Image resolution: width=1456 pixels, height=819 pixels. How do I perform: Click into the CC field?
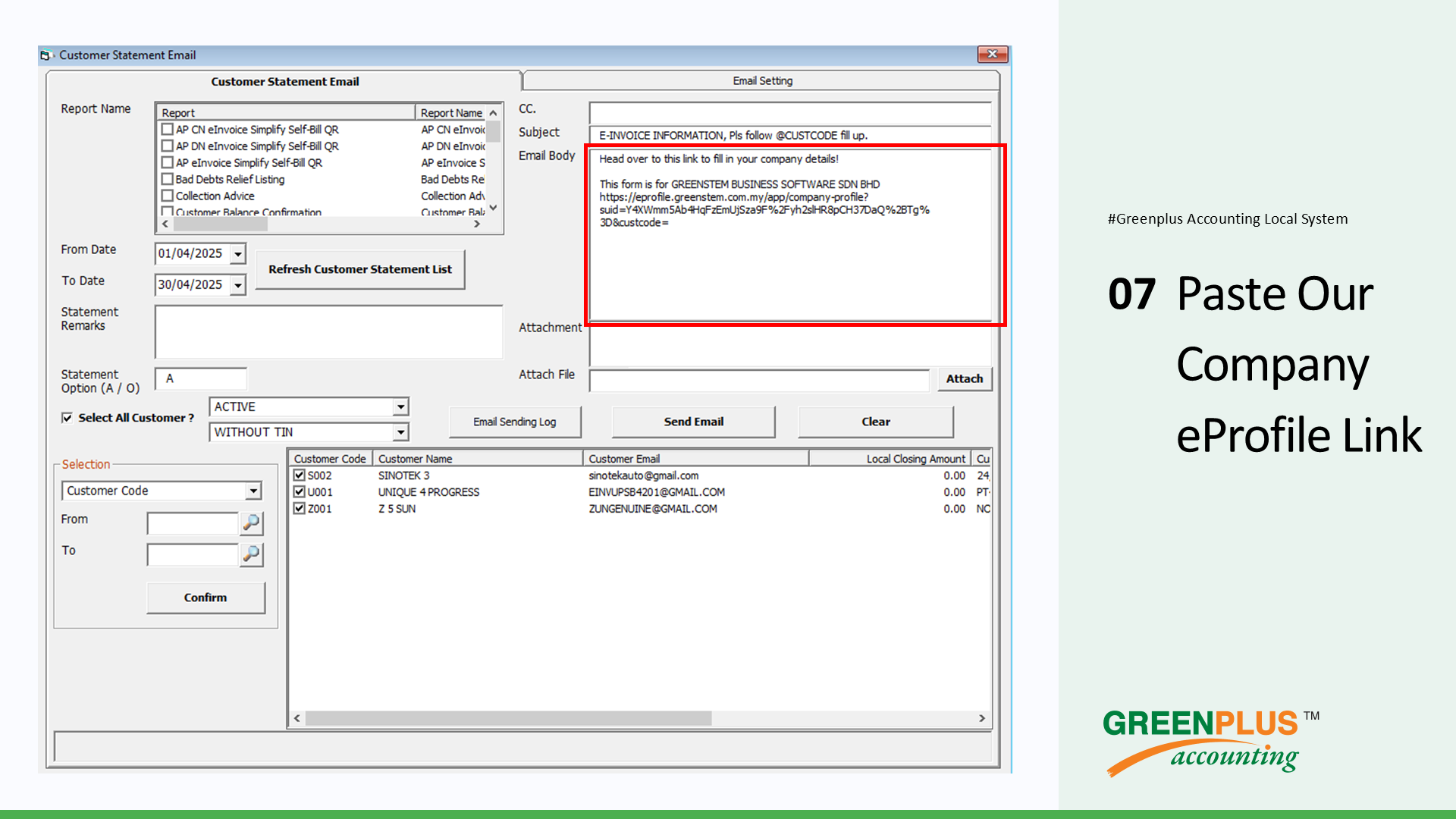790,112
